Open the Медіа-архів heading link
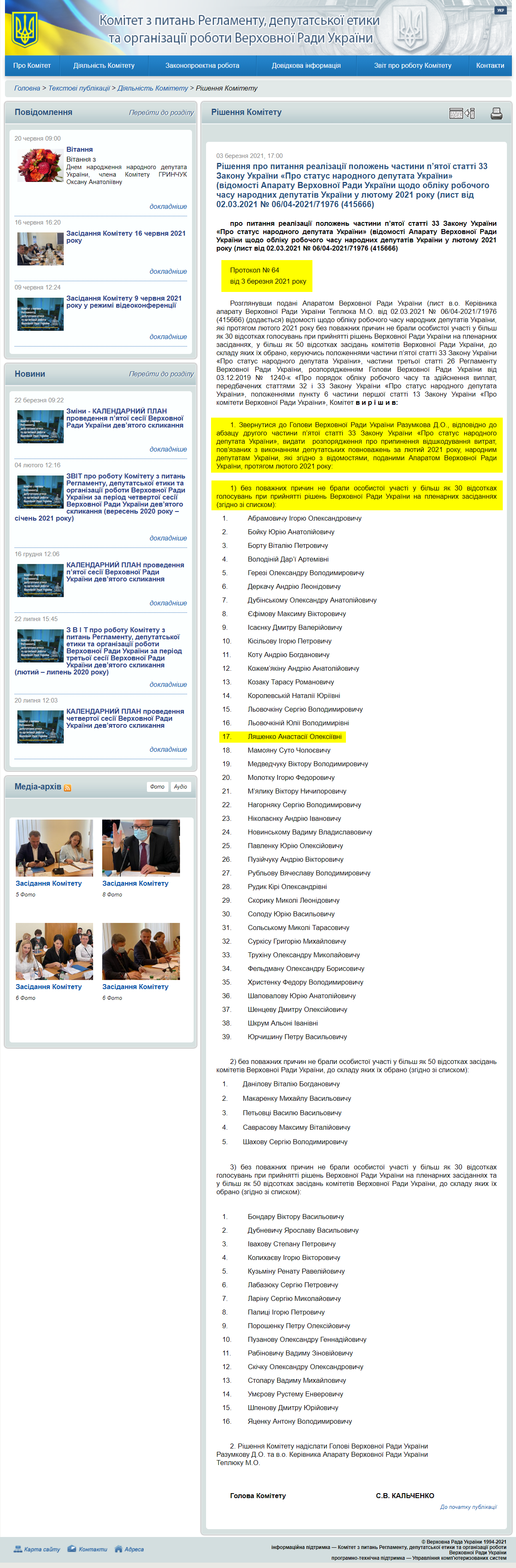The width and height of the screenshot is (516, 1568). click(38, 786)
